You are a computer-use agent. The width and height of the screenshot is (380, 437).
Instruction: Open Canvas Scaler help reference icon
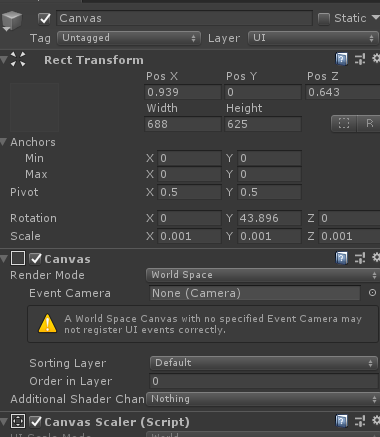[x=341, y=421]
